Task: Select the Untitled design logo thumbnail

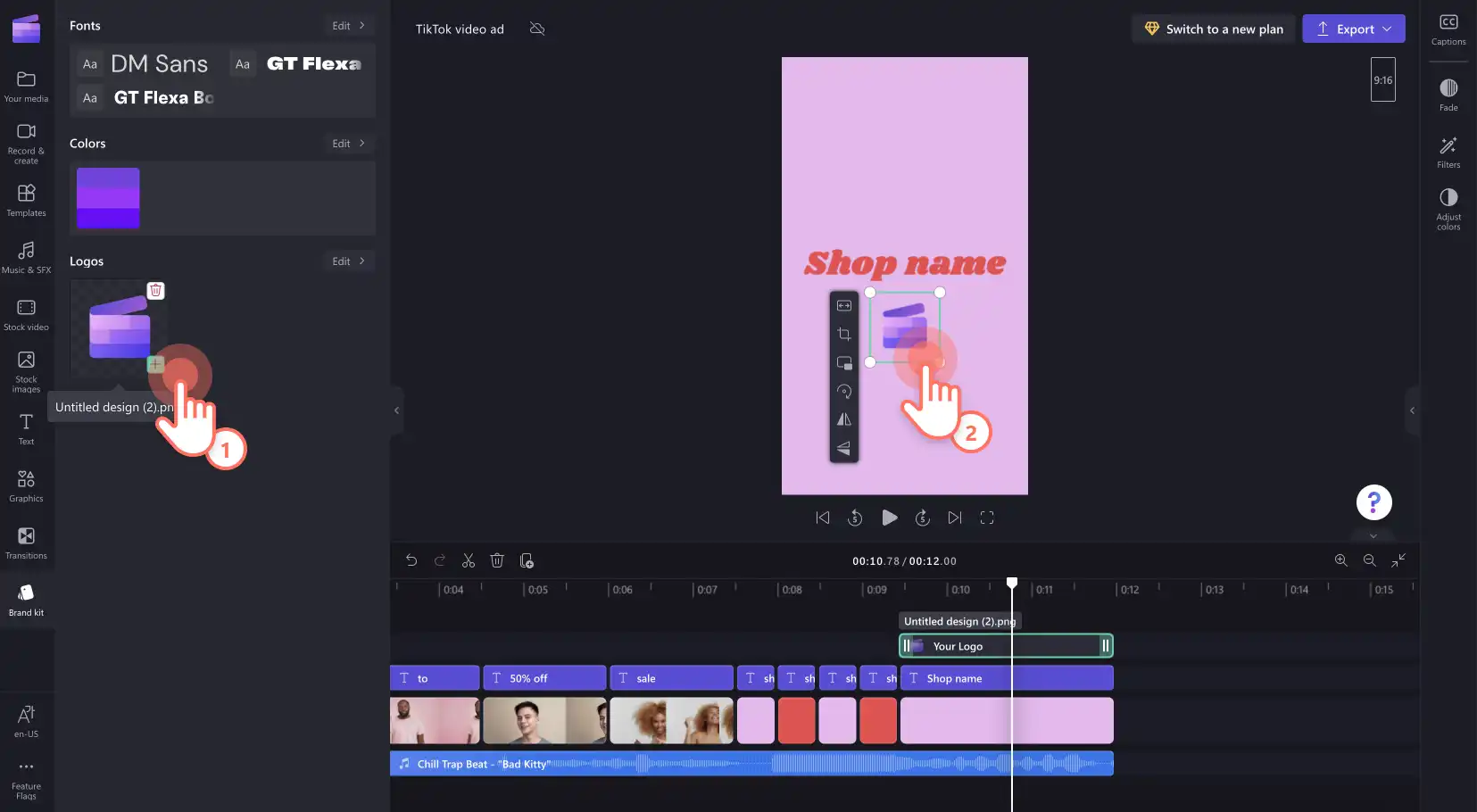Action: click(x=119, y=328)
